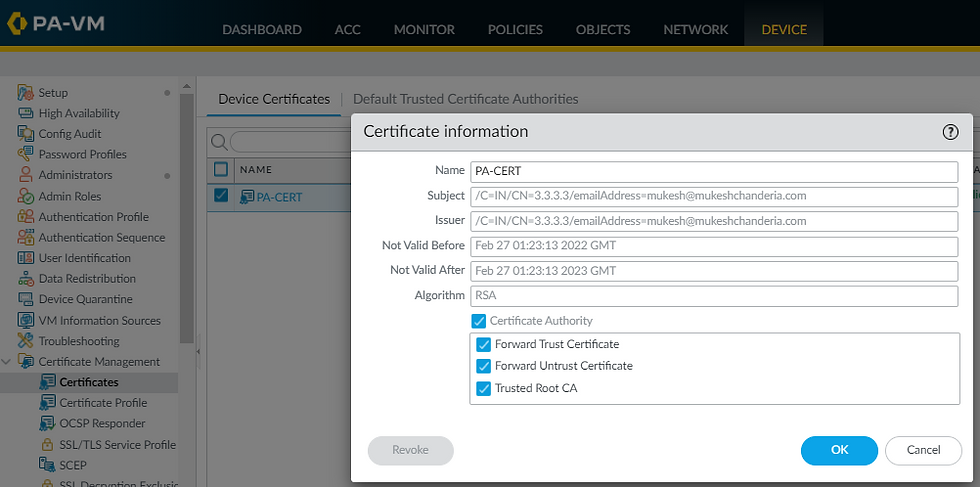Click the Certificates item icon

tap(48, 383)
